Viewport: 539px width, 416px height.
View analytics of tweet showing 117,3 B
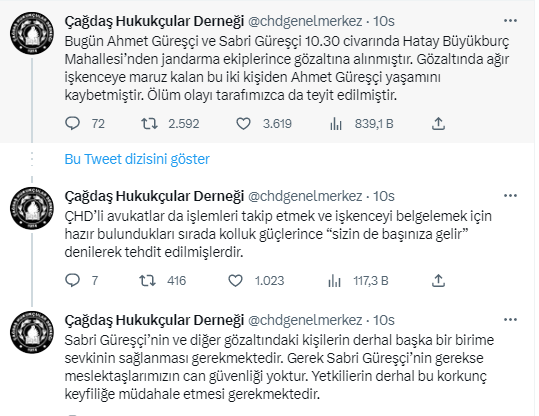[334, 281]
